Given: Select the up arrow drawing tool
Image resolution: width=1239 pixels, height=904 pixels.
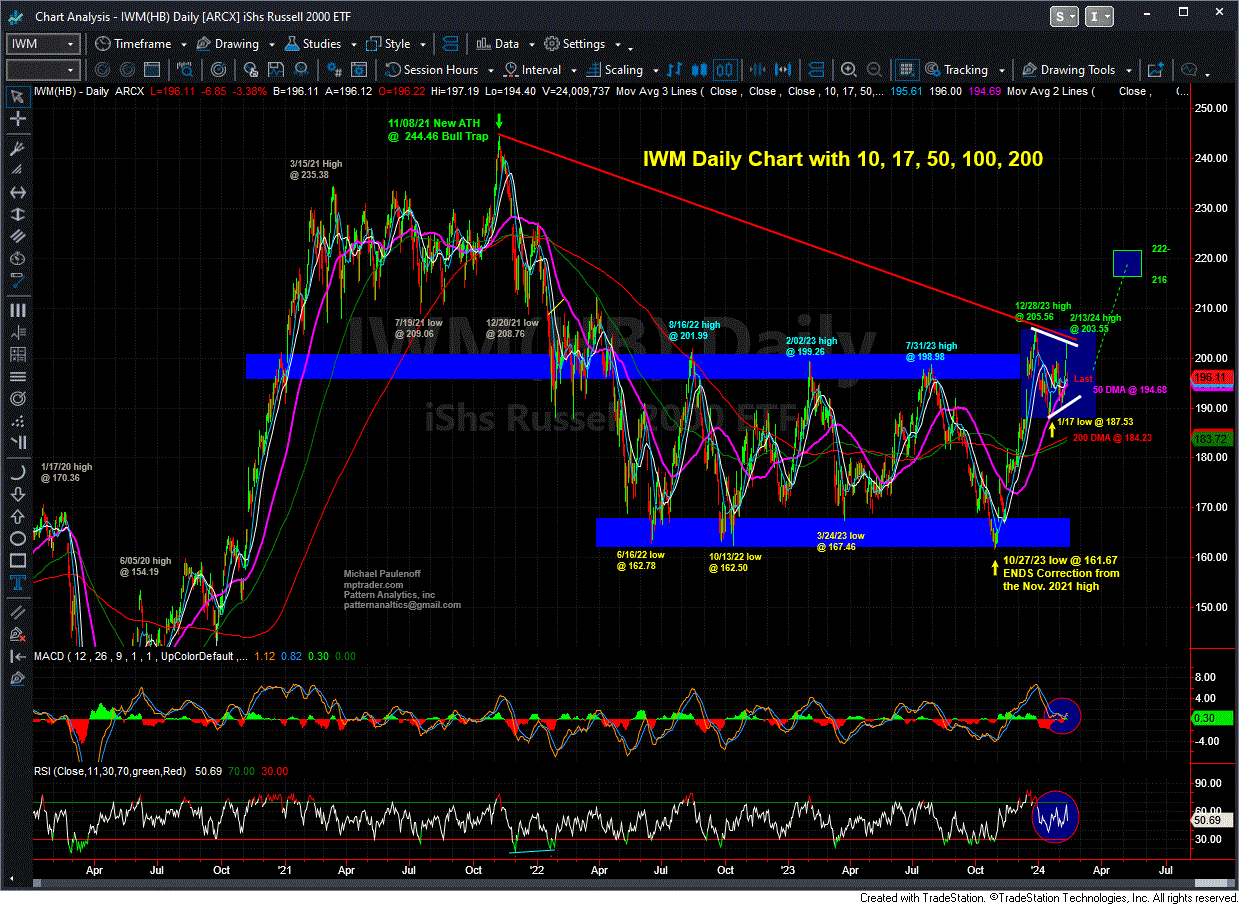Looking at the screenshot, I should [17, 517].
